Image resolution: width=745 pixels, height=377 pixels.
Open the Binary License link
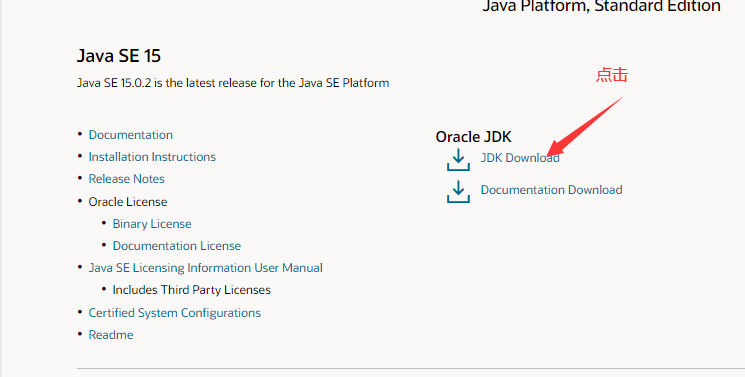click(152, 224)
